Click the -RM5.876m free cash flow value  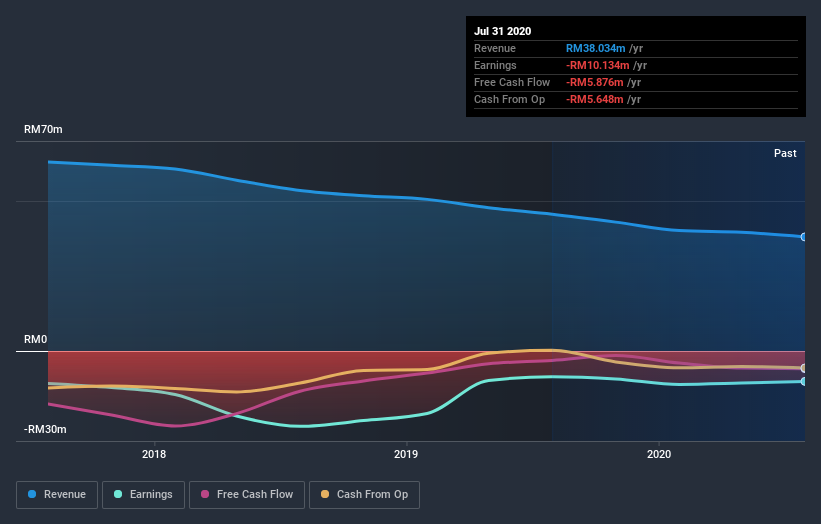594,82
